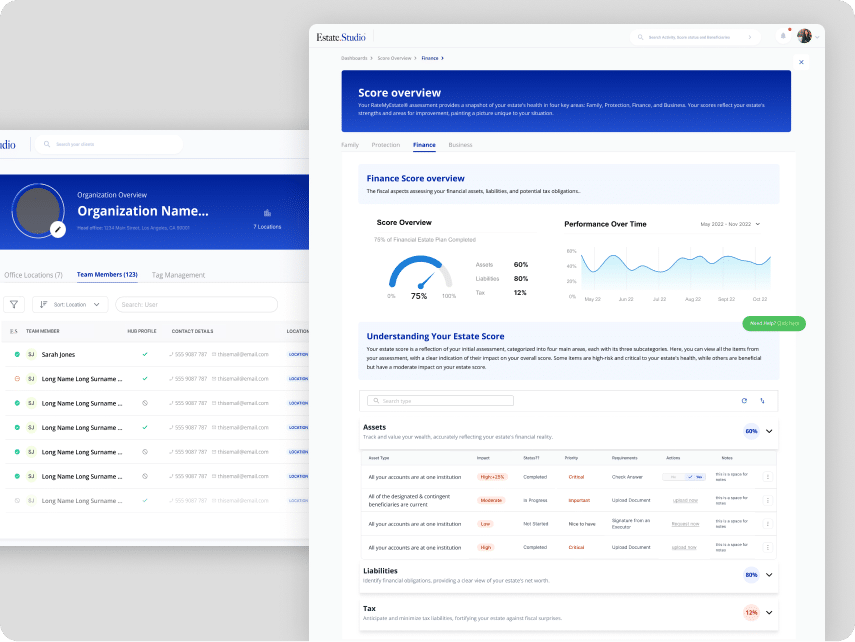The image size is (855, 642).
Task: Toggle the No/Yes switch in the Actions column
Action: point(688,477)
